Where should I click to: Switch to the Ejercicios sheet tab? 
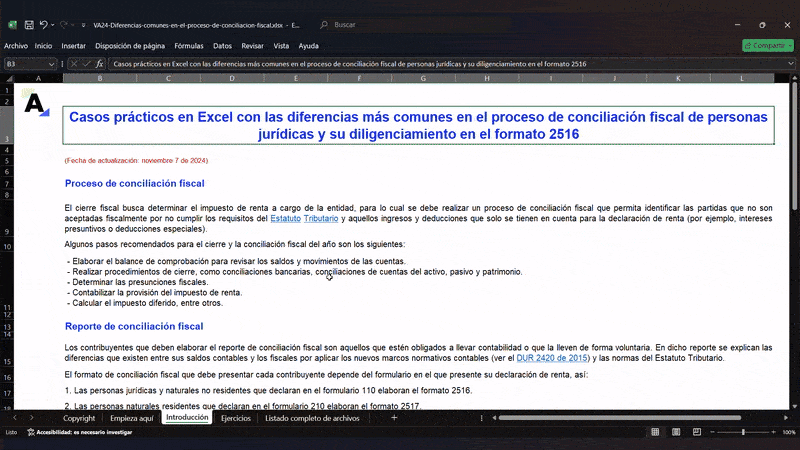236,418
